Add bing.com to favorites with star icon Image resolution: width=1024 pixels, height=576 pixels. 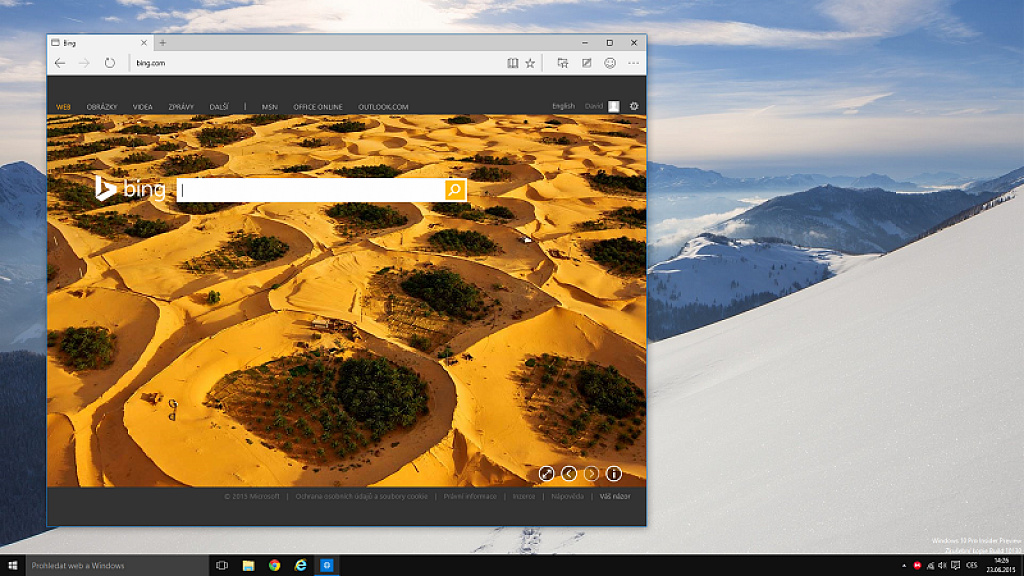tap(530, 63)
